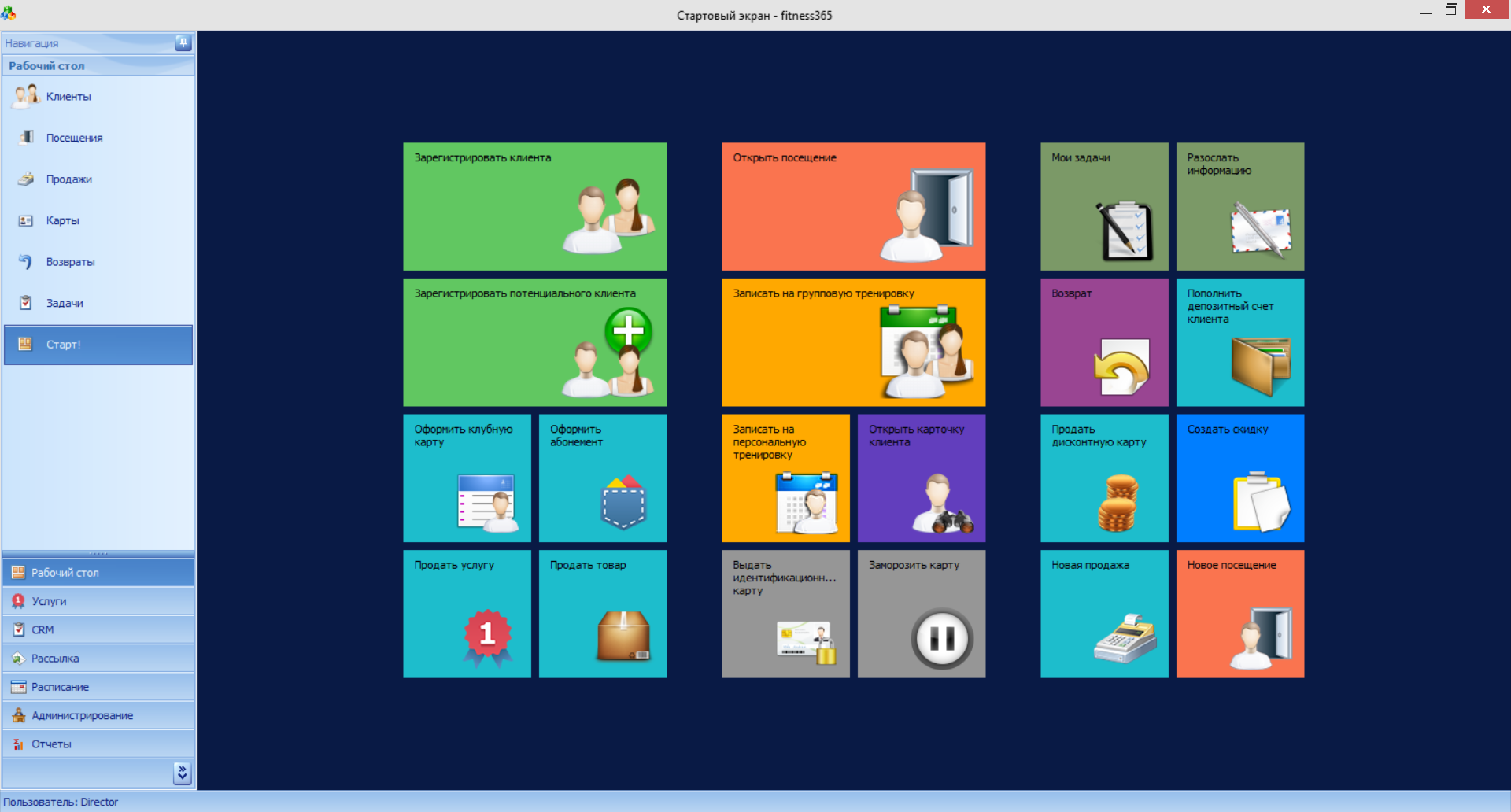The image size is (1511, 812).
Task: Click the cash register icon on Новая продажа
Action: 1125,638
